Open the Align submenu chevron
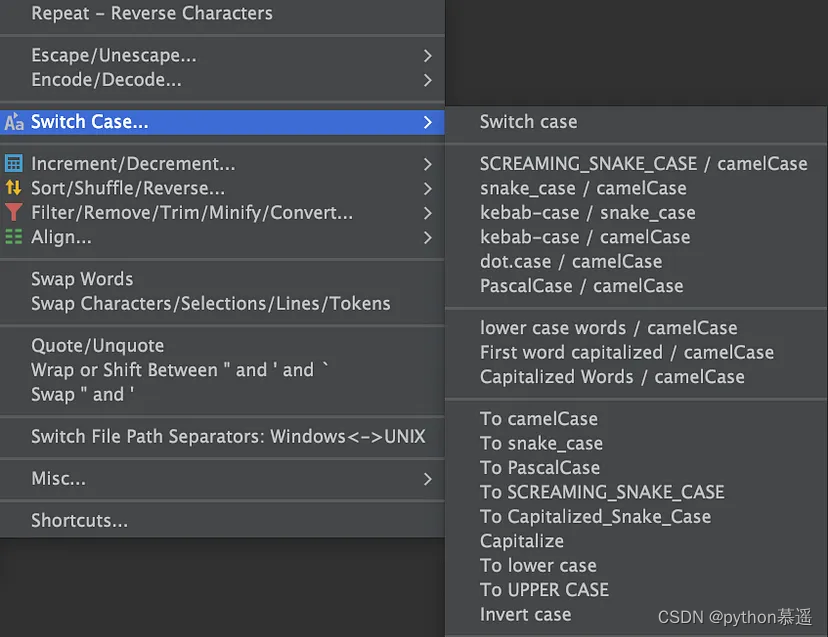The height and width of the screenshot is (637, 828). [x=427, y=237]
